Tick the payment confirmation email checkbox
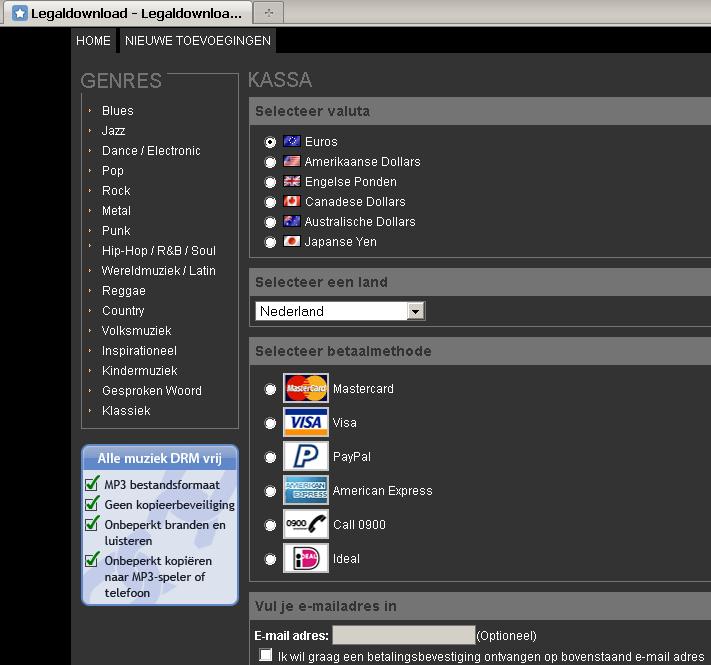The height and width of the screenshot is (665, 711). (x=266, y=655)
